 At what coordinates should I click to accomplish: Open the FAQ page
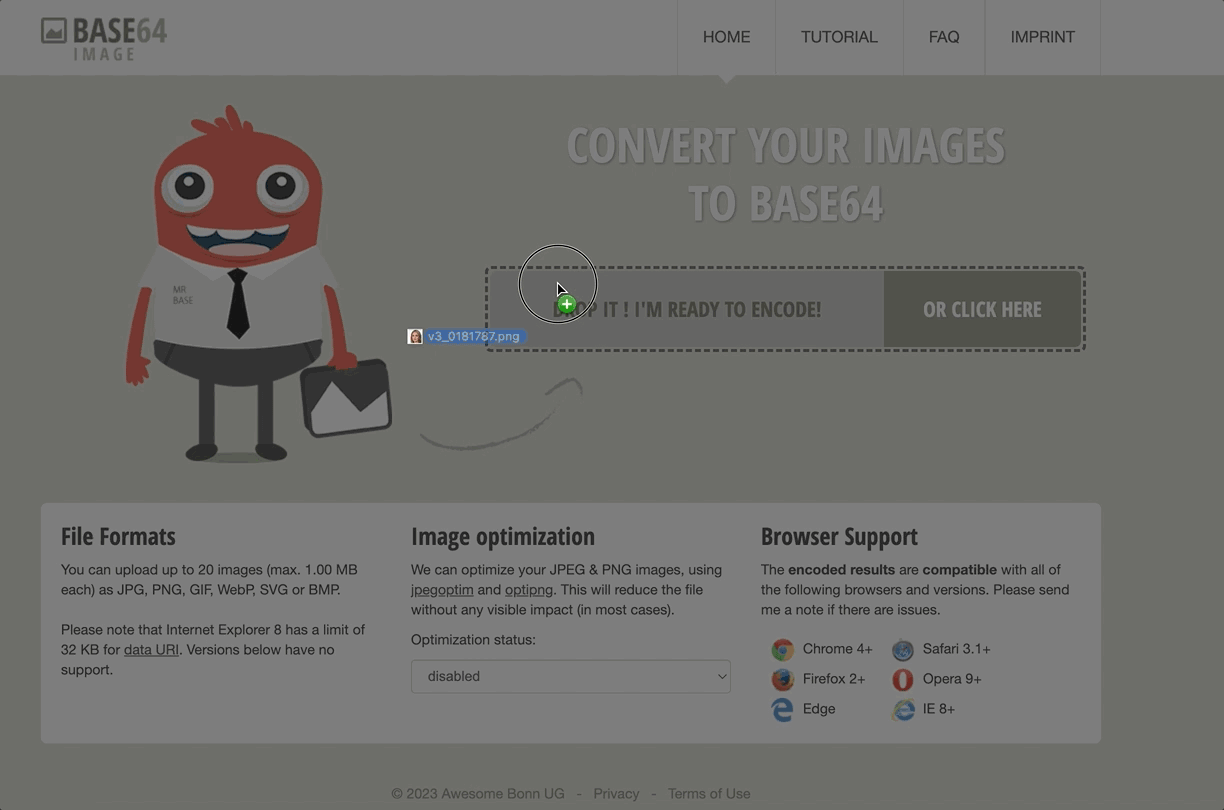[x=944, y=37]
